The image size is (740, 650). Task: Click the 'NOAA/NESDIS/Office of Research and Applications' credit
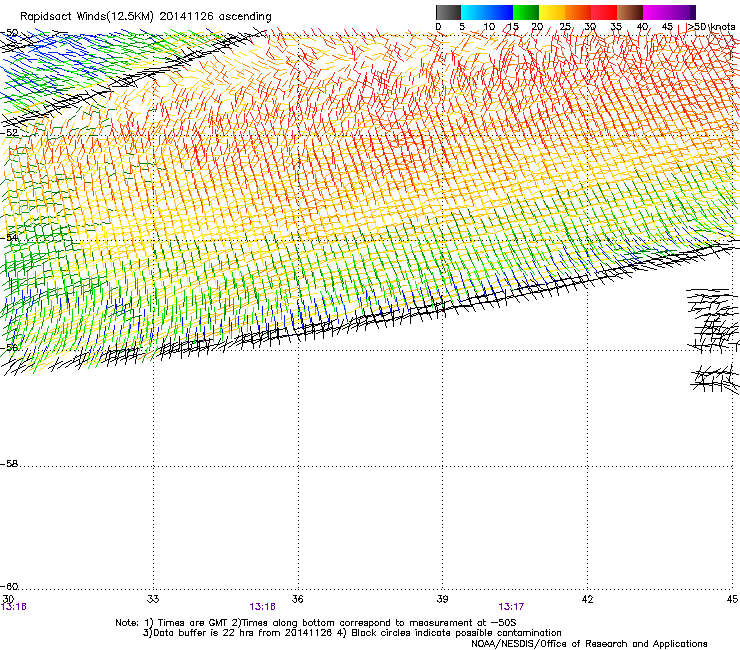pos(589,644)
